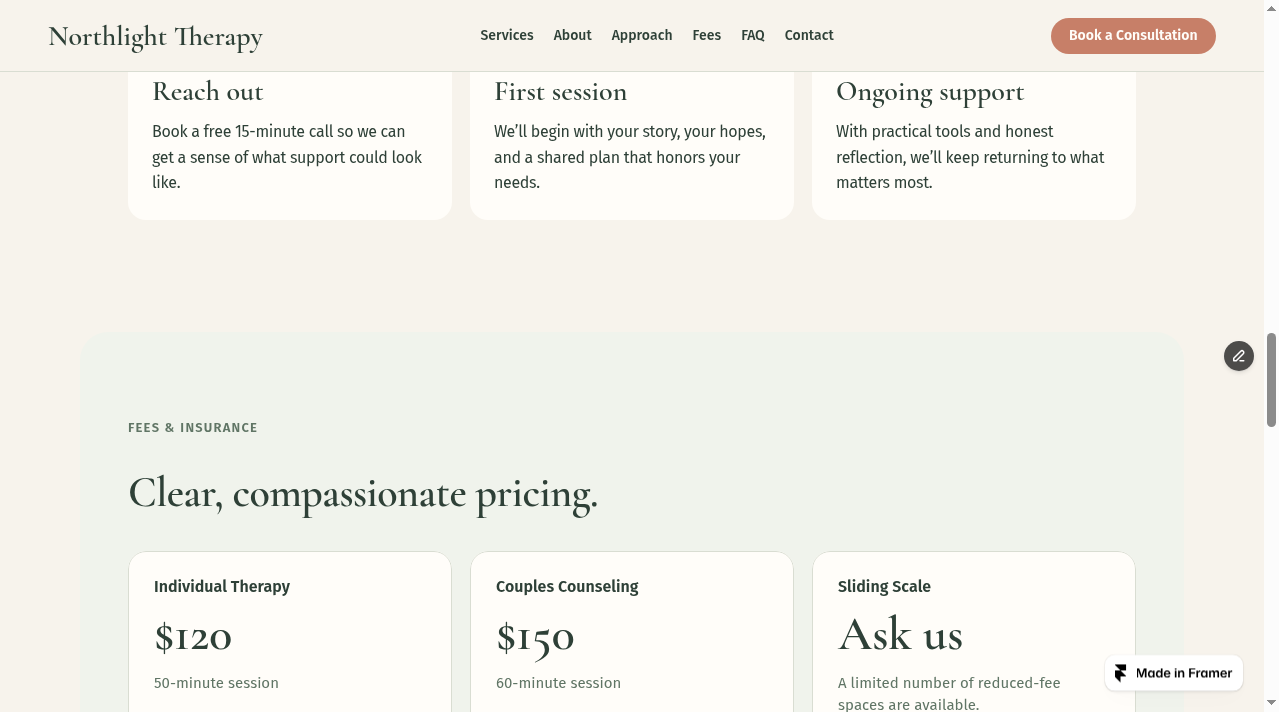The width and height of the screenshot is (1279, 712).
Task: Click the Couples Counseling pricing card
Action: tap(632, 632)
